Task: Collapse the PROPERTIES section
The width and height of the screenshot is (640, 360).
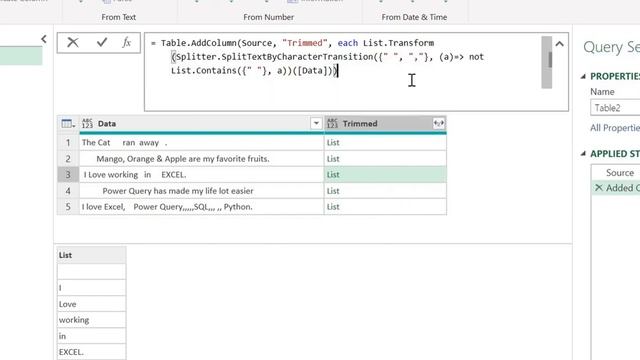Action: (583, 76)
